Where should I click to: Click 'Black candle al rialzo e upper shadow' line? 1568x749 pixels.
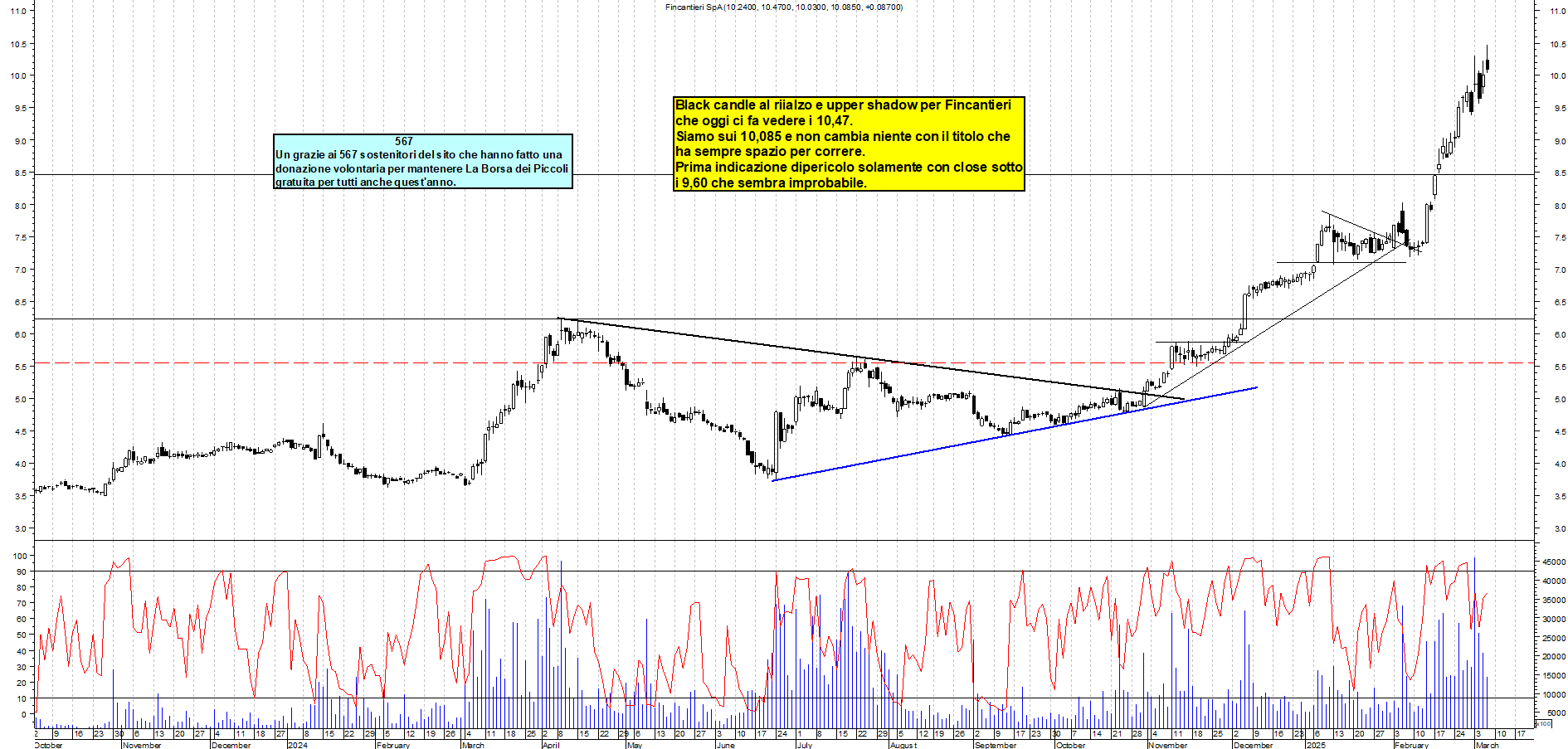844,105
